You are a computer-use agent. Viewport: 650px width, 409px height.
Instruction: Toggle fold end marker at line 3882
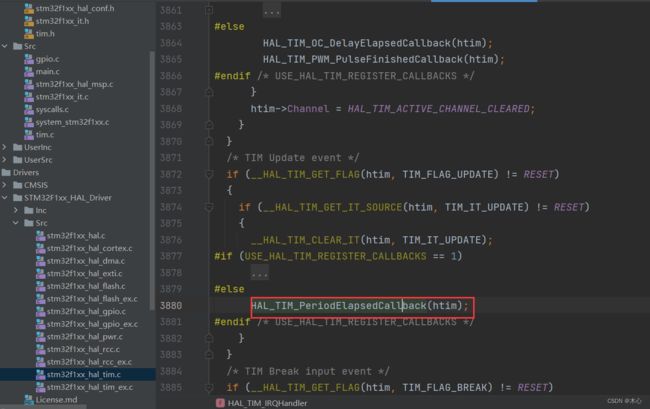click(x=209, y=338)
